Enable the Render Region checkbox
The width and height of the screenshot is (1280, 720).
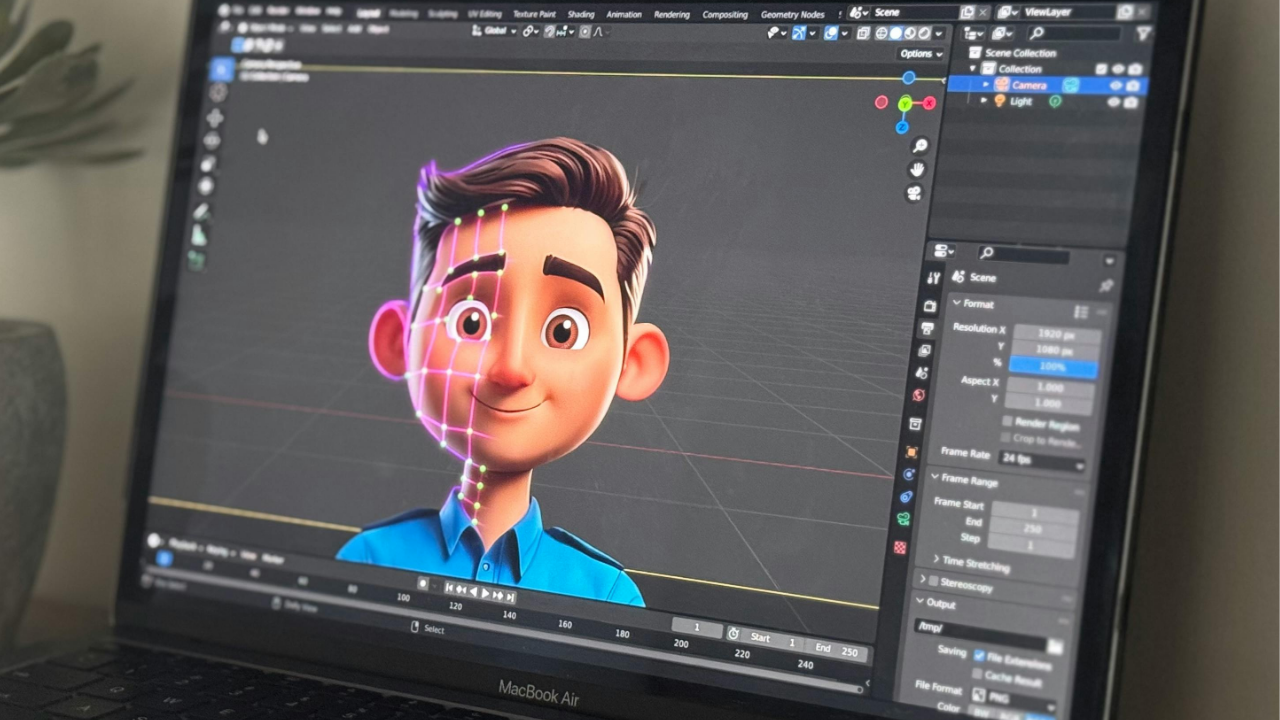(1007, 423)
